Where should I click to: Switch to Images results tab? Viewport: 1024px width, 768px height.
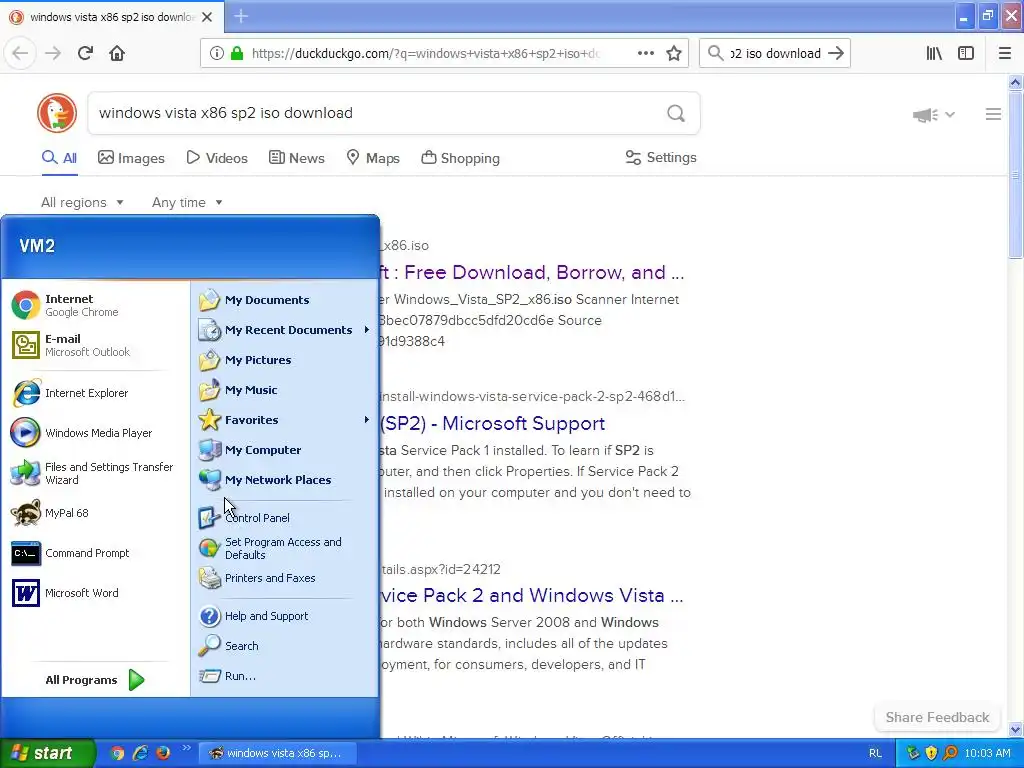point(131,158)
